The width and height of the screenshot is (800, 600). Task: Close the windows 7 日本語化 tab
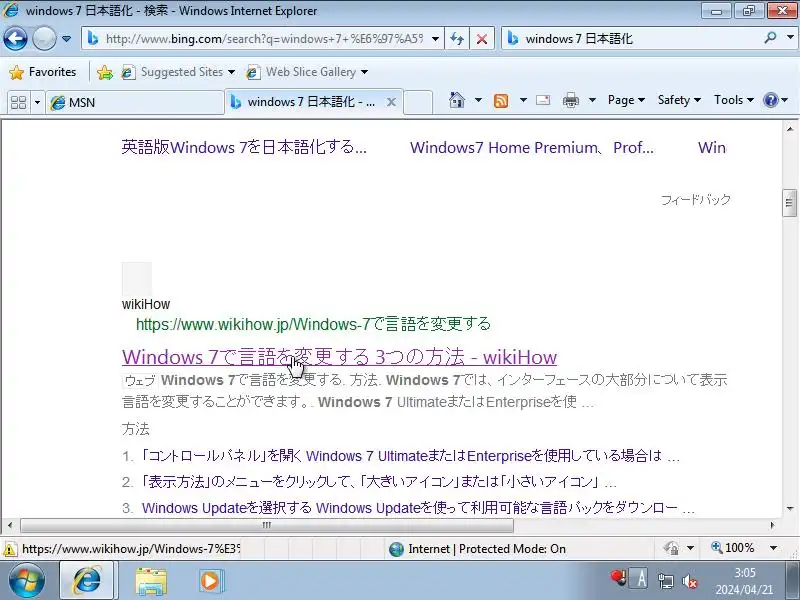[391, 102]
